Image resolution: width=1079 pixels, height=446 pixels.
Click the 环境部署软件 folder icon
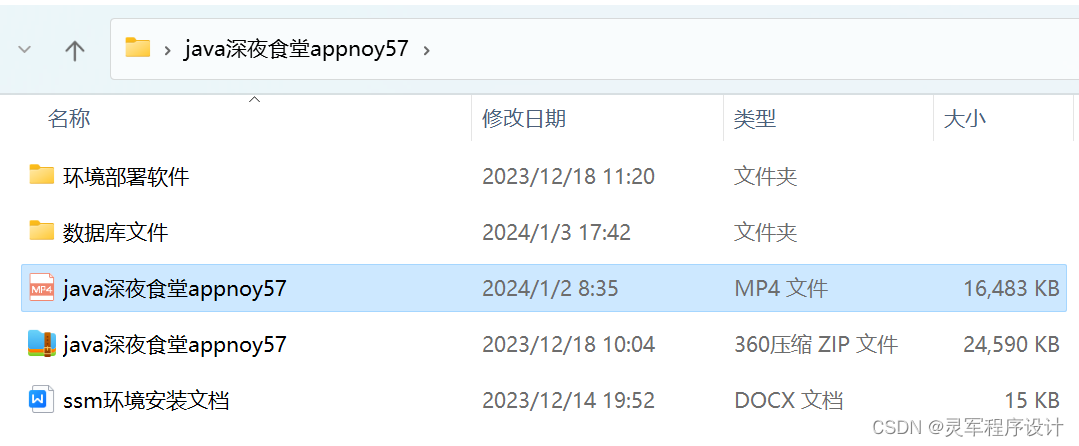[x=42, y=175]
